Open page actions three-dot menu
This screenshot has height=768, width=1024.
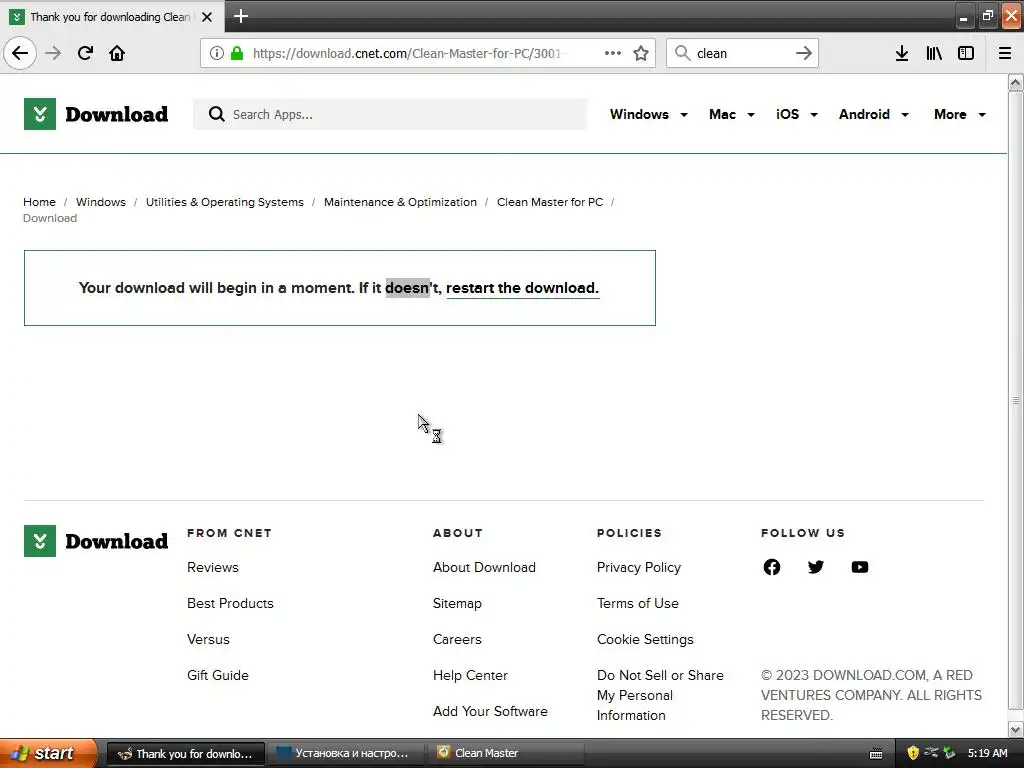click(x=613, y=53)
